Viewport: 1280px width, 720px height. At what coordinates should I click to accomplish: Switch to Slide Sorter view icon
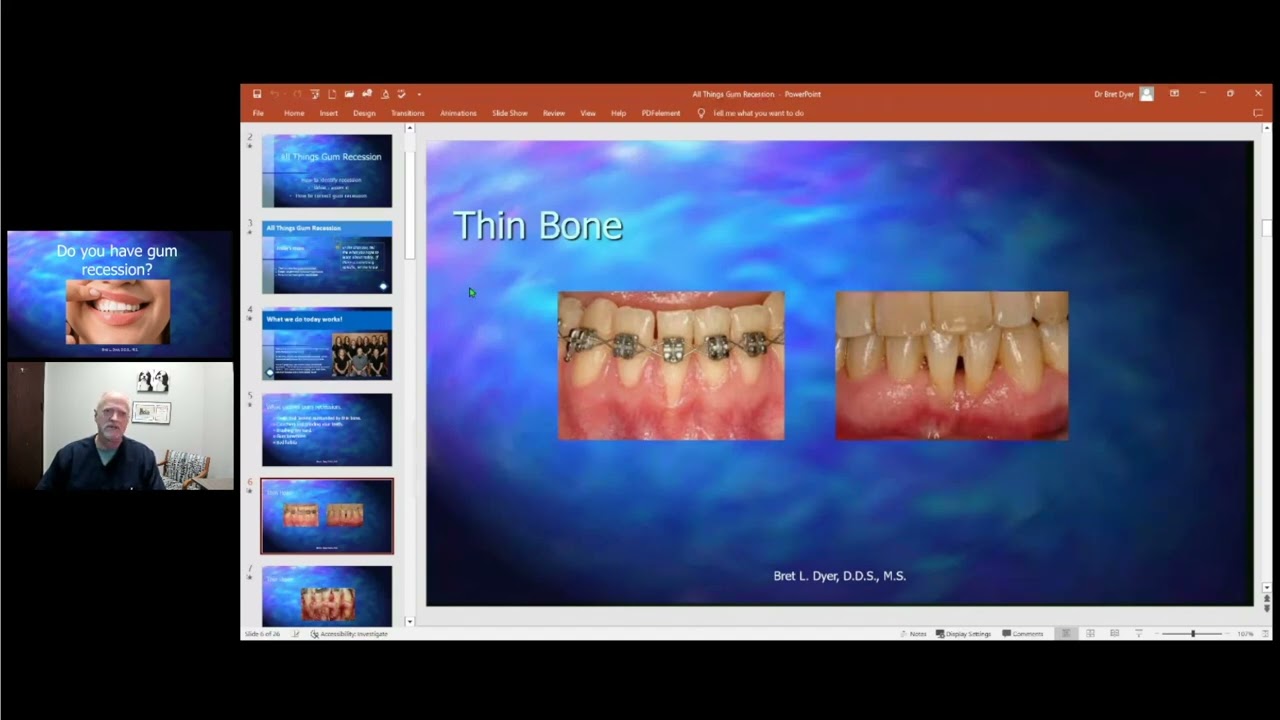click(1090, 634)
